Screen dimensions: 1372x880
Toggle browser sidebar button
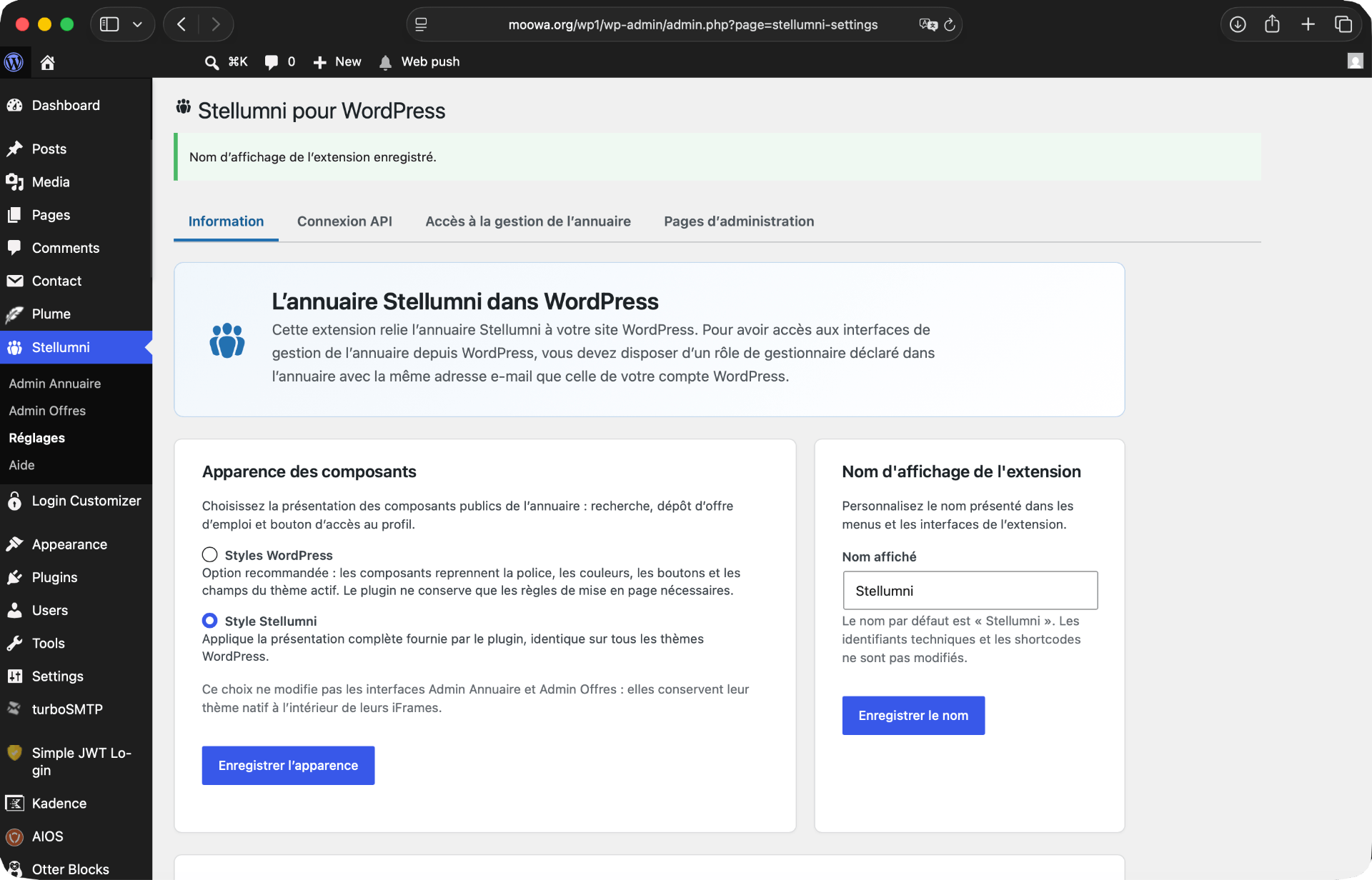tap(109, 24)
